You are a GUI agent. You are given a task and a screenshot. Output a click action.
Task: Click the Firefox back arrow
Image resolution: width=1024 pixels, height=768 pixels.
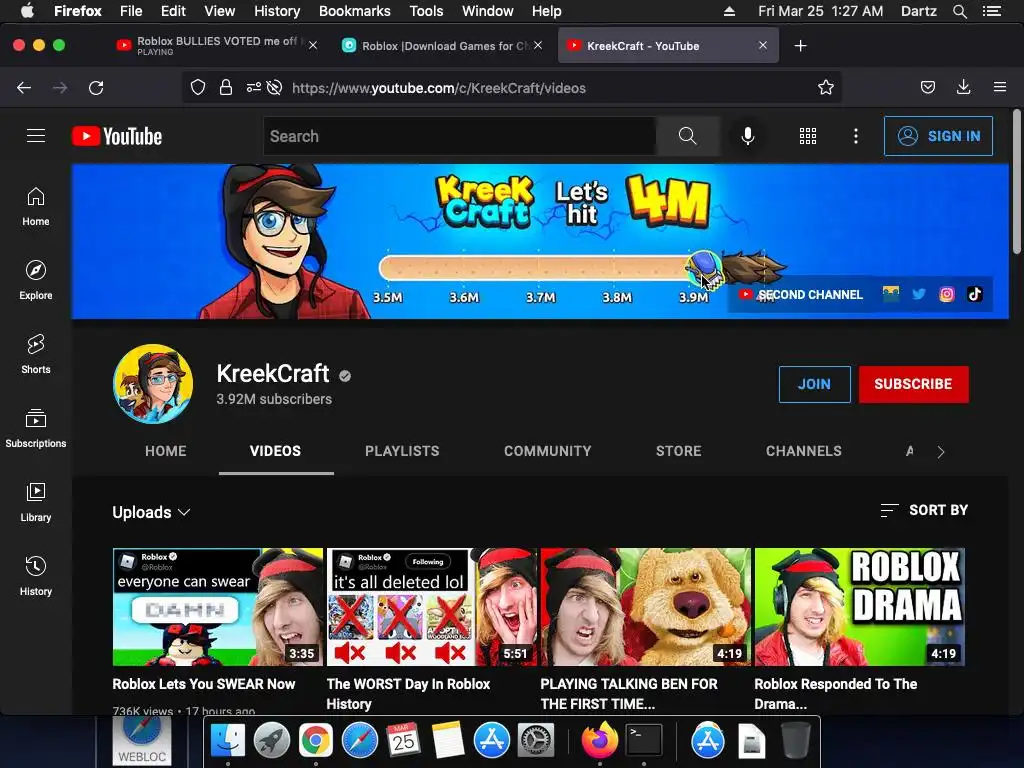24,88
